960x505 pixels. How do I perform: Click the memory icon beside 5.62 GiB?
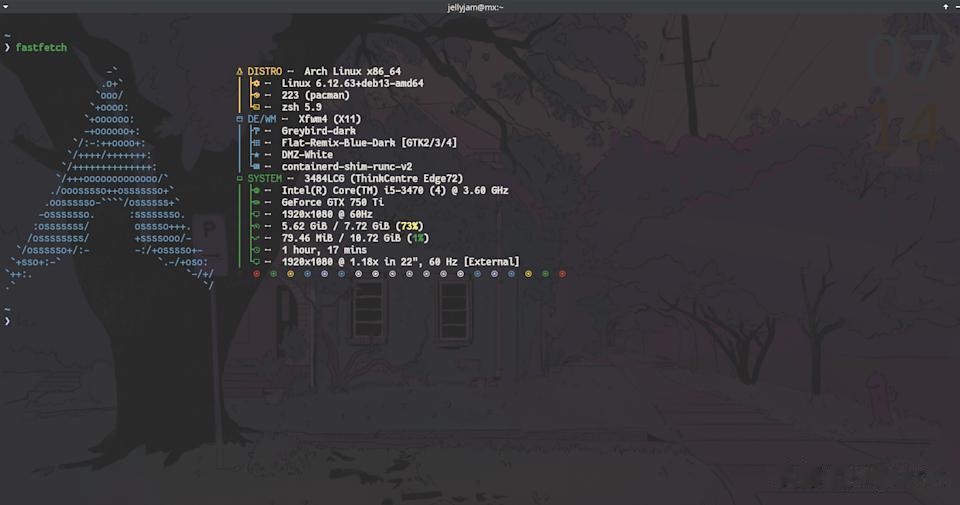(256, 226)
